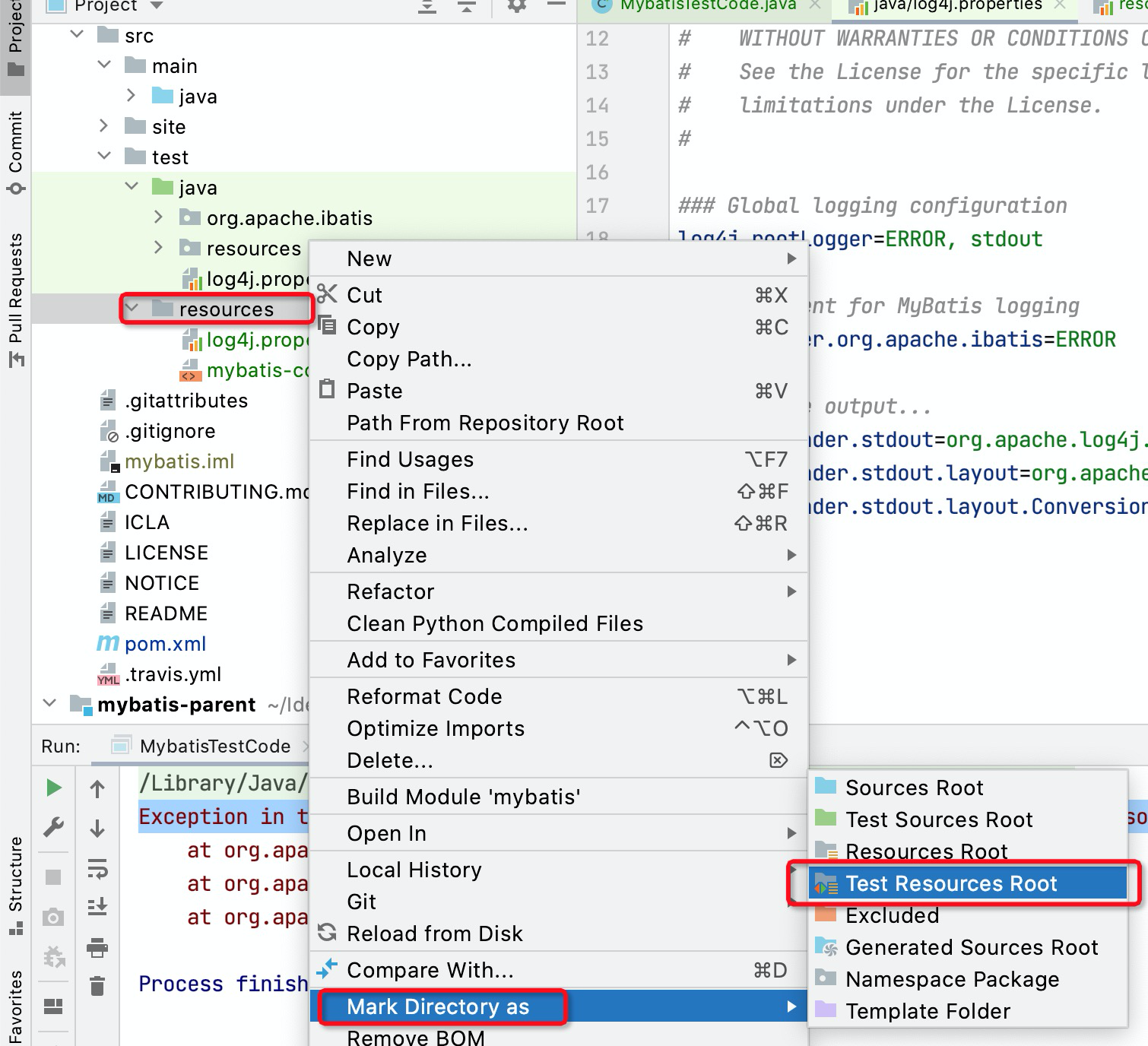Click the up stack trace arrow

(x=97, y=789)
